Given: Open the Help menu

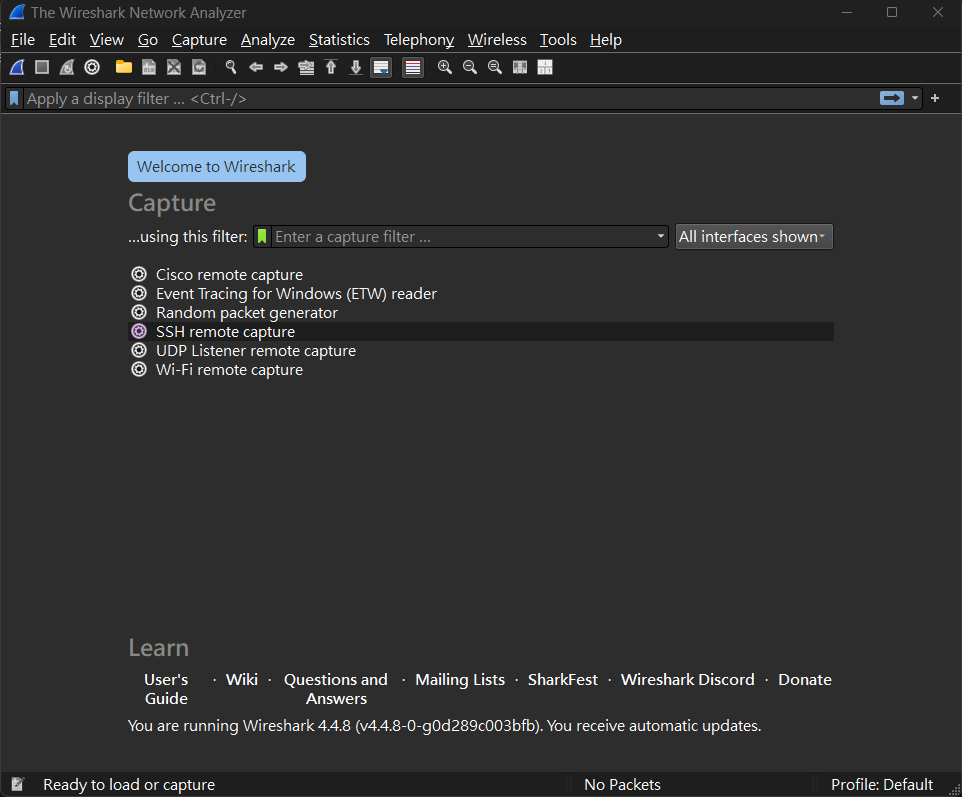Looking at the screenshot, I should (x=606, y=40).
